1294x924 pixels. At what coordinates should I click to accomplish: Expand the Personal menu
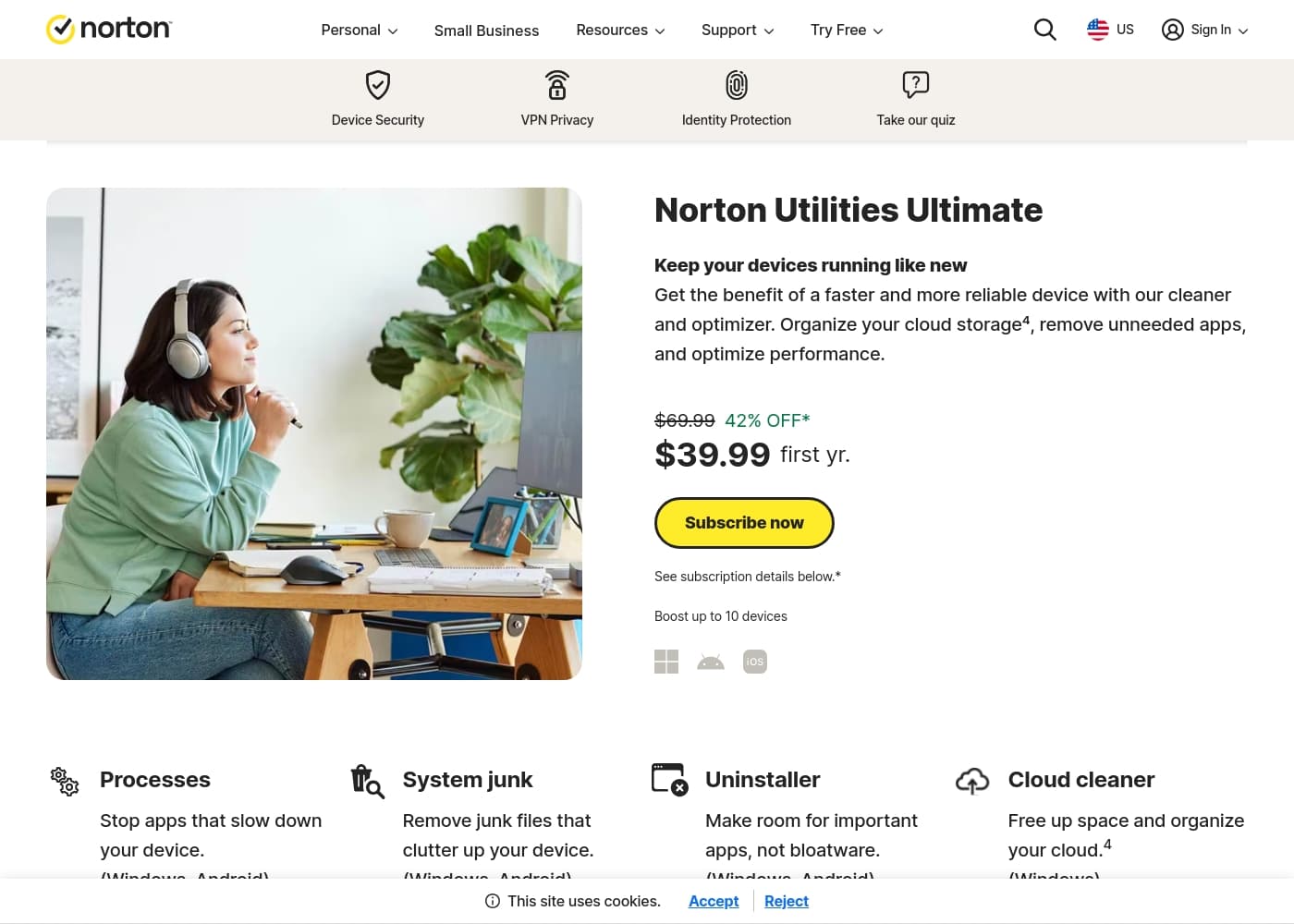(x=359, y=30)
